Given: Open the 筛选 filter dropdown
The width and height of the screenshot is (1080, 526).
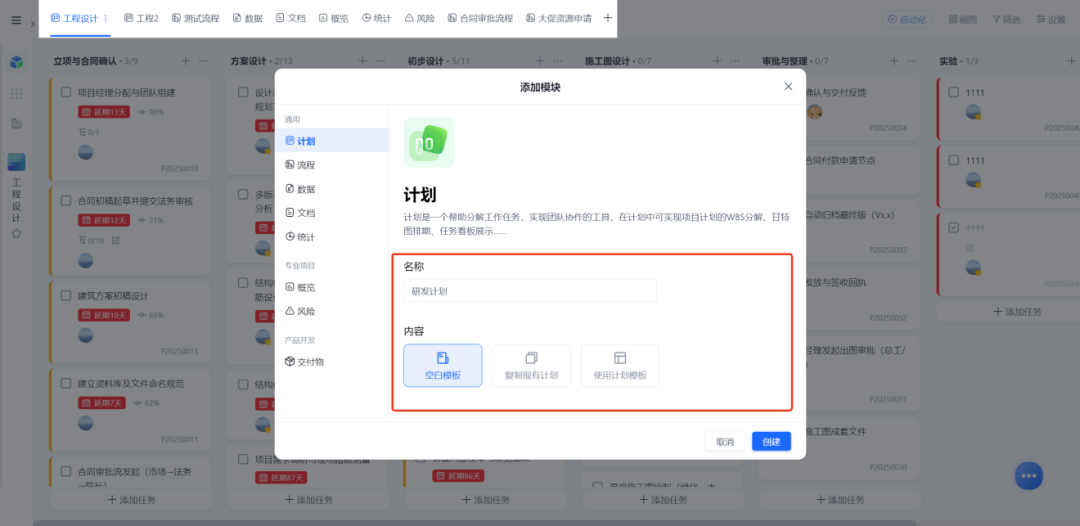Looking at the screenshot, I should coord(1006,19).
